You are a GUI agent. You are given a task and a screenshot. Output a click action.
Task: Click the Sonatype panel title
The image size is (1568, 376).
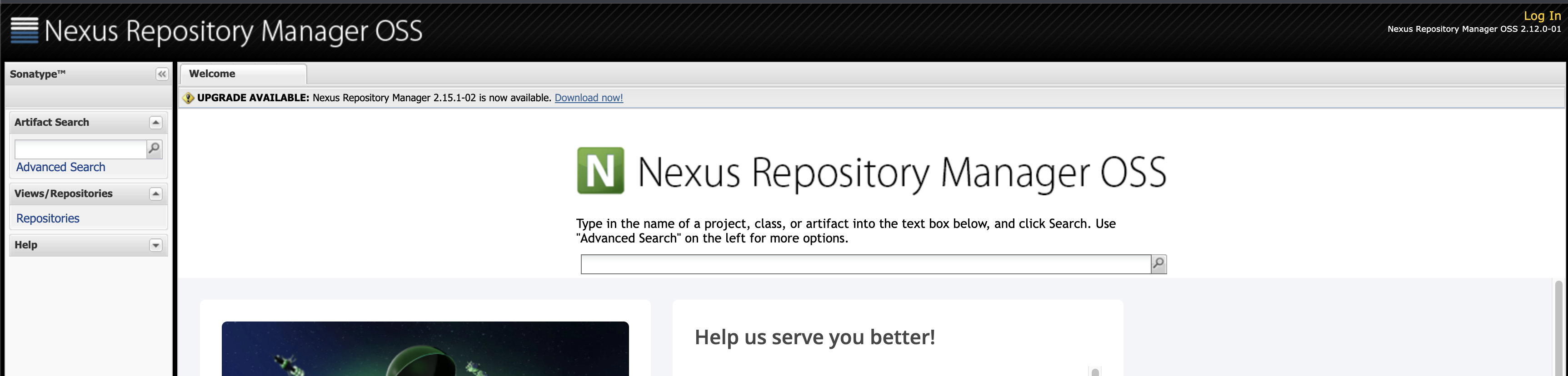[37, 74]
